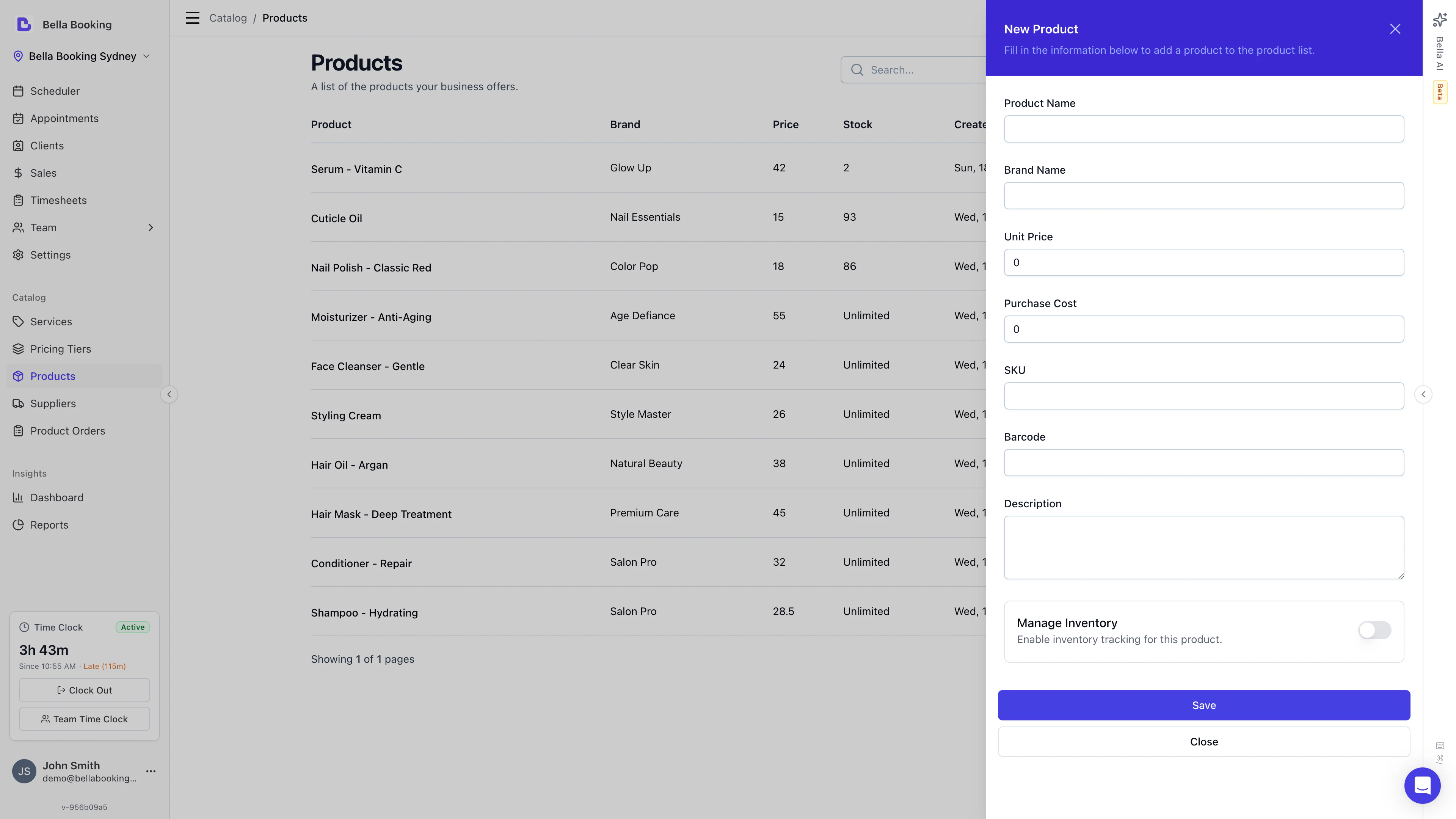The image size is (1456, 819).
Task: Click the Product Orders icon
Action: (19, 430)
